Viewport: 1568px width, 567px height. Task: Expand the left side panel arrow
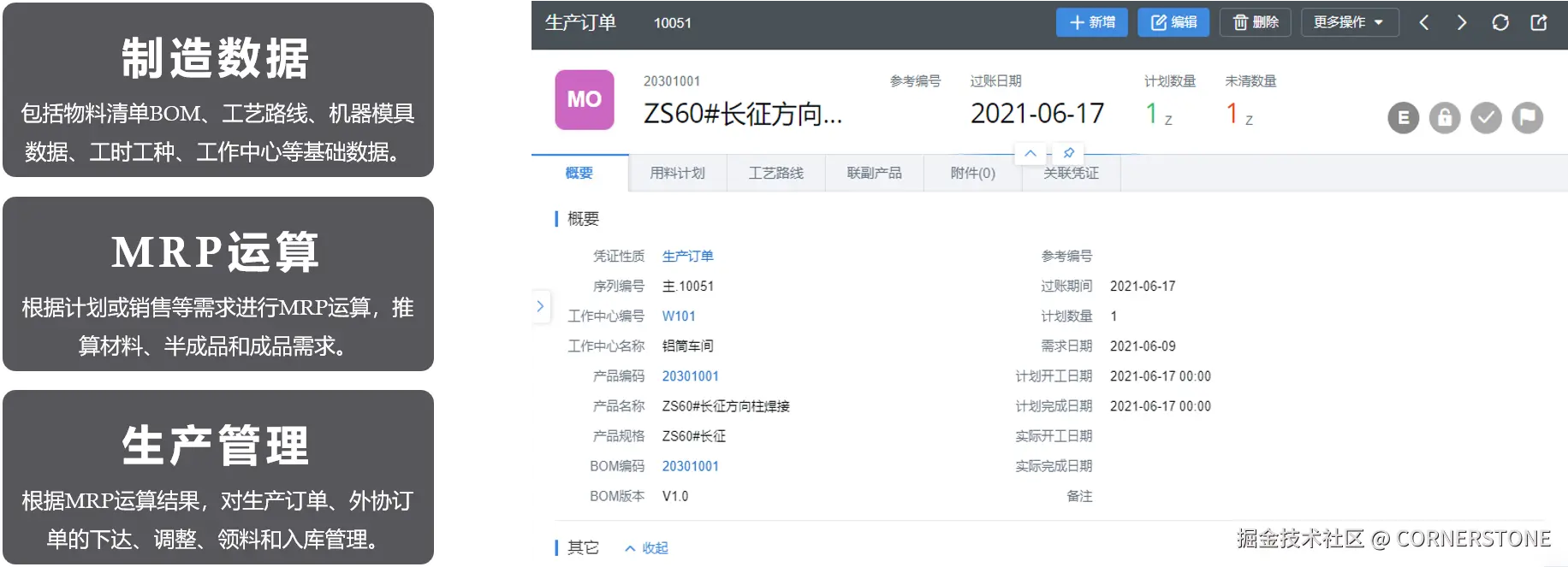pos(540,306)
